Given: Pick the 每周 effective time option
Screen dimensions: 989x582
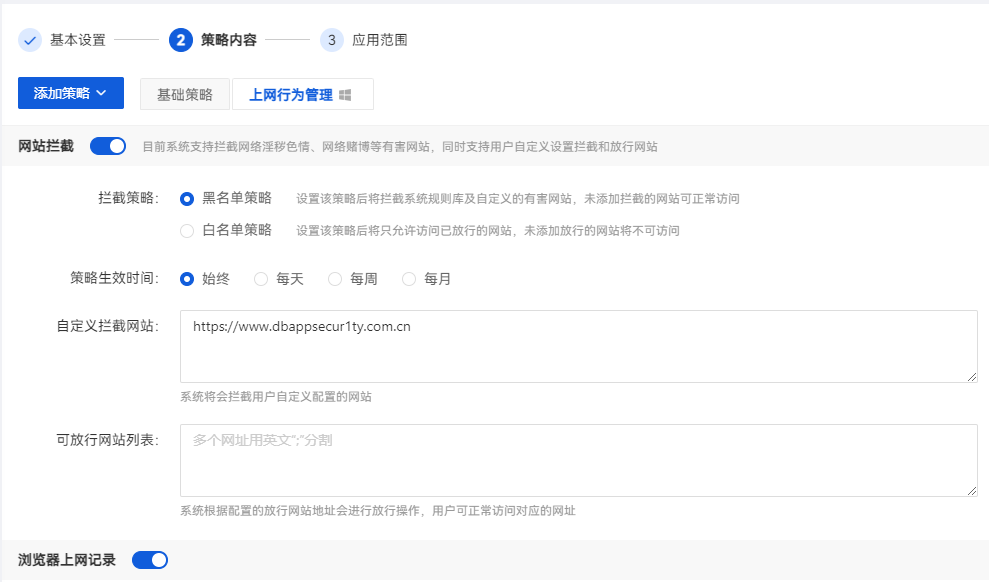Looking at the screenshot, I should pyautogui.click(x=335, y=279).
